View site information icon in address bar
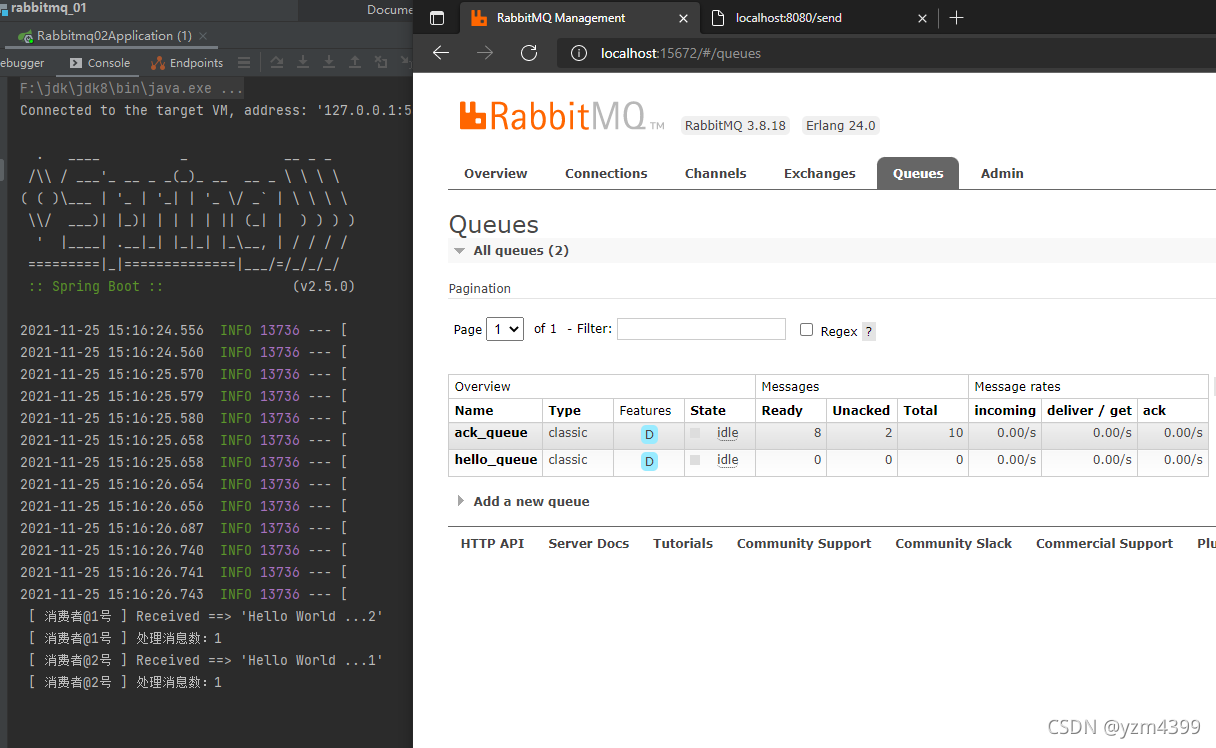The height and width of the screenshot is (748, 1216). point(578,53)
